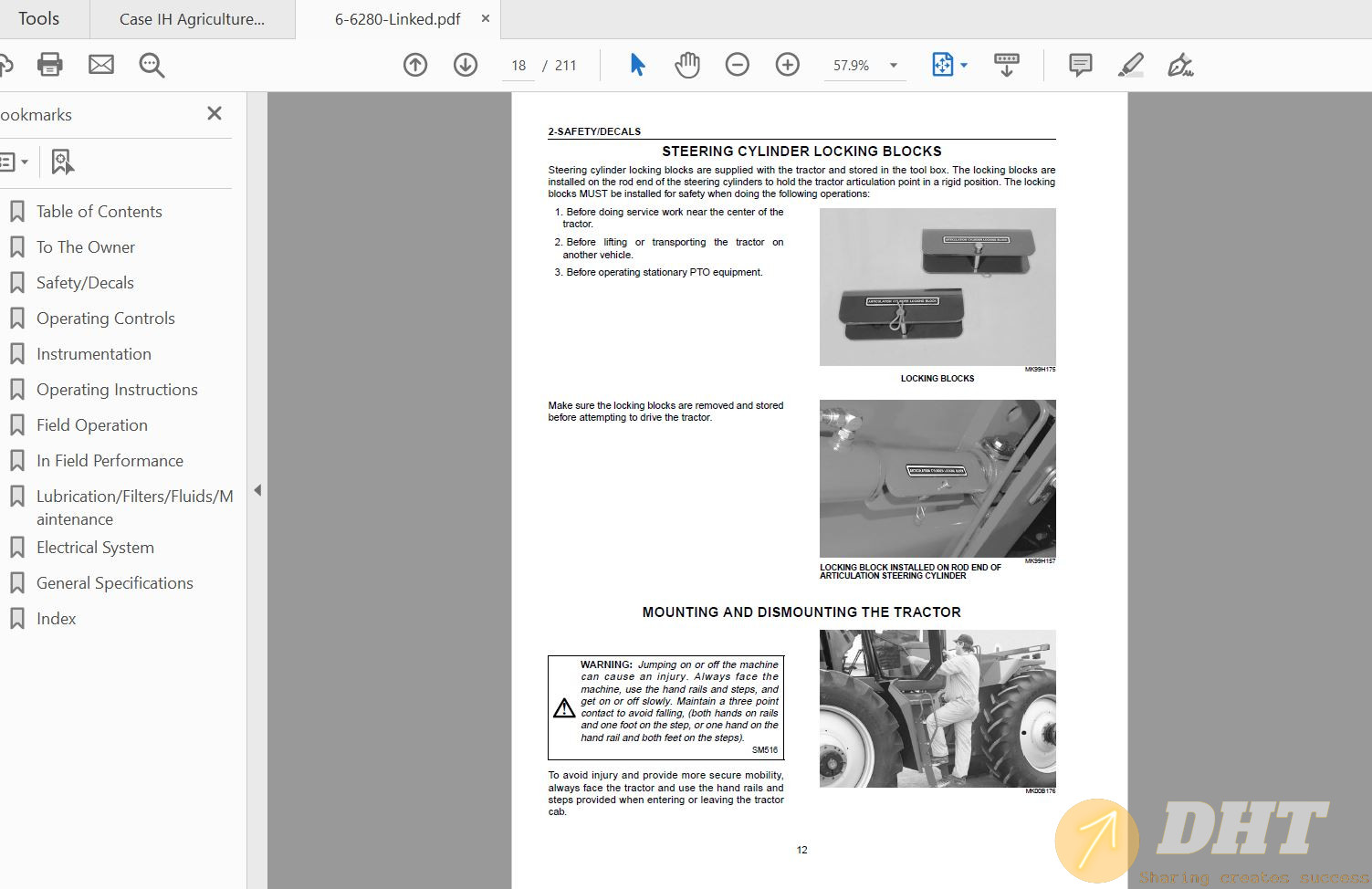1372x889 pixels.
Task: Zoom in with the plus icon
Action: click(x=788, y=65)
